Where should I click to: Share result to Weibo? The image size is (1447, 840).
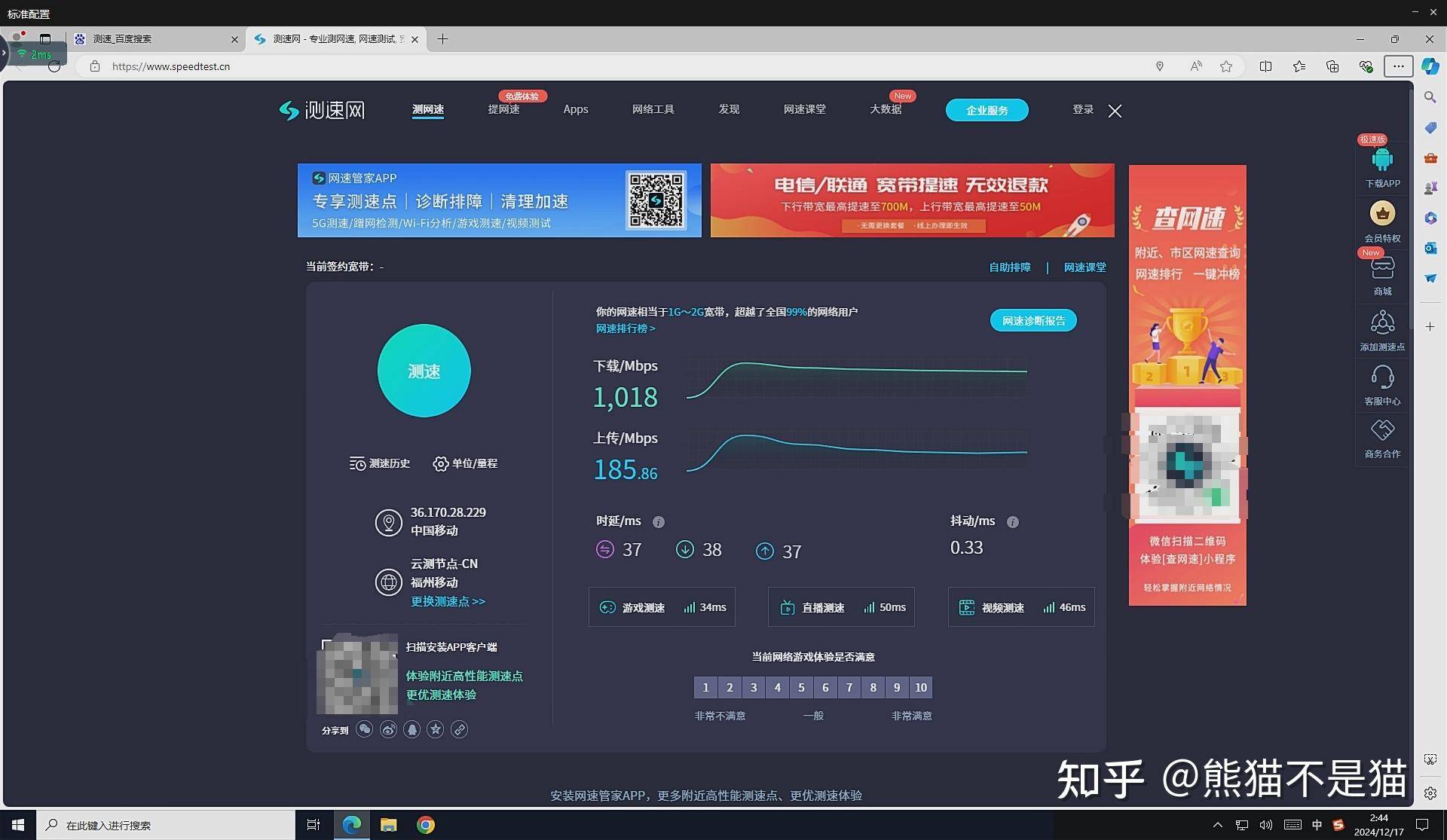[388, 729]
